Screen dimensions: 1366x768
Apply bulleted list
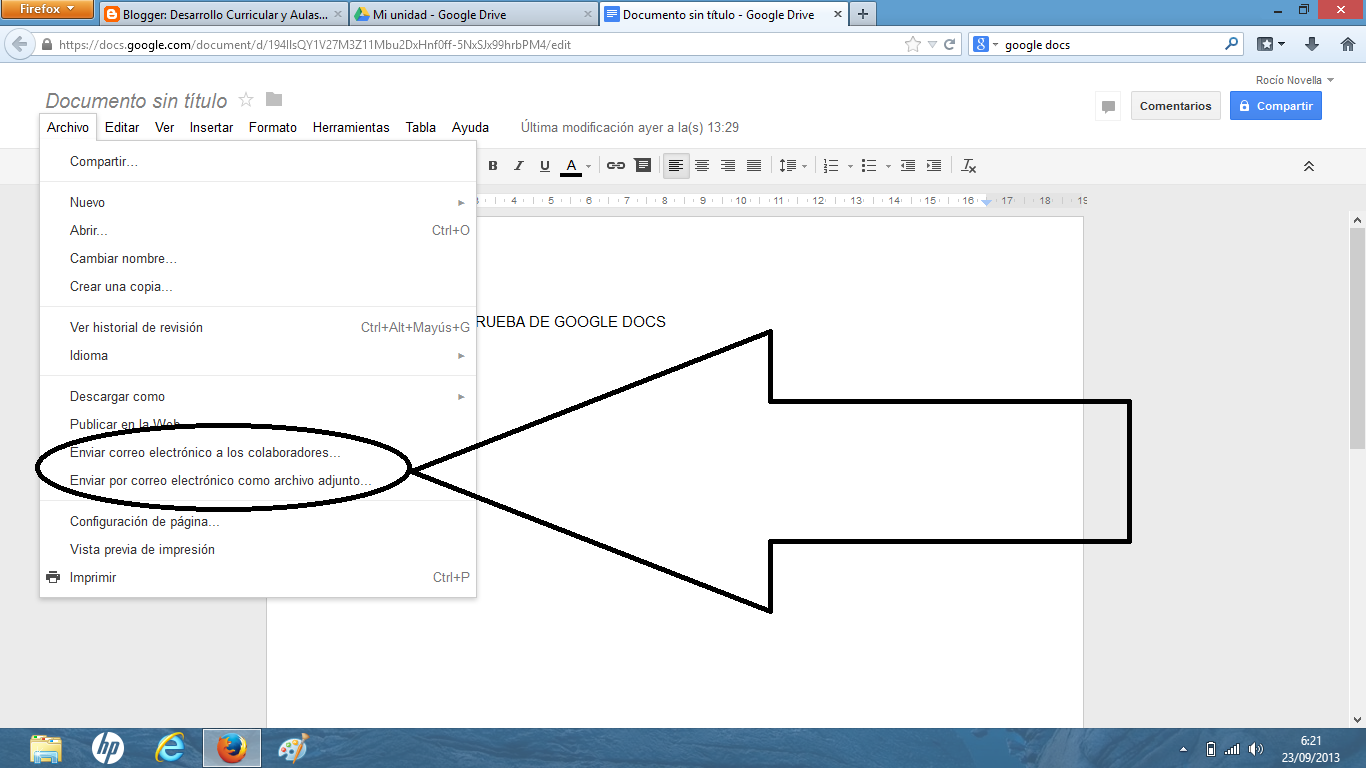coord(869,166)
